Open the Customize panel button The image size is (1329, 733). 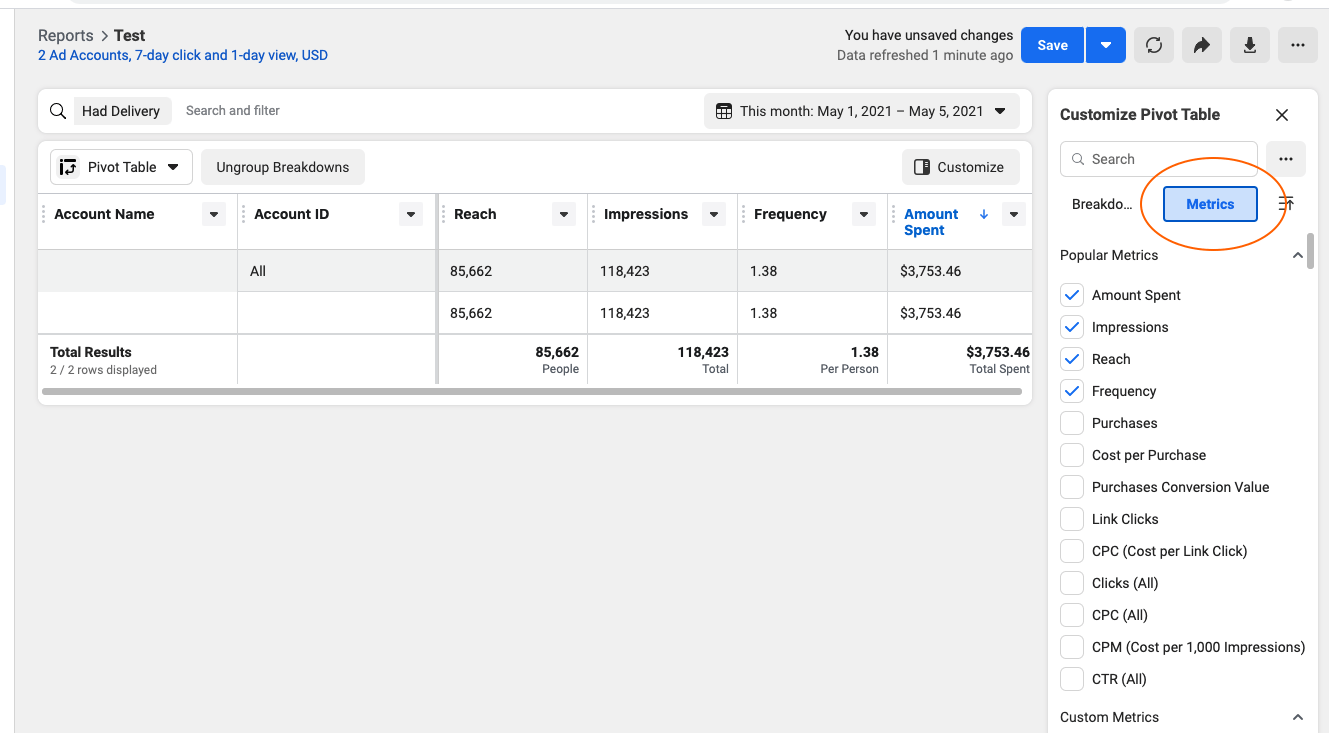(x=960, y=166)
